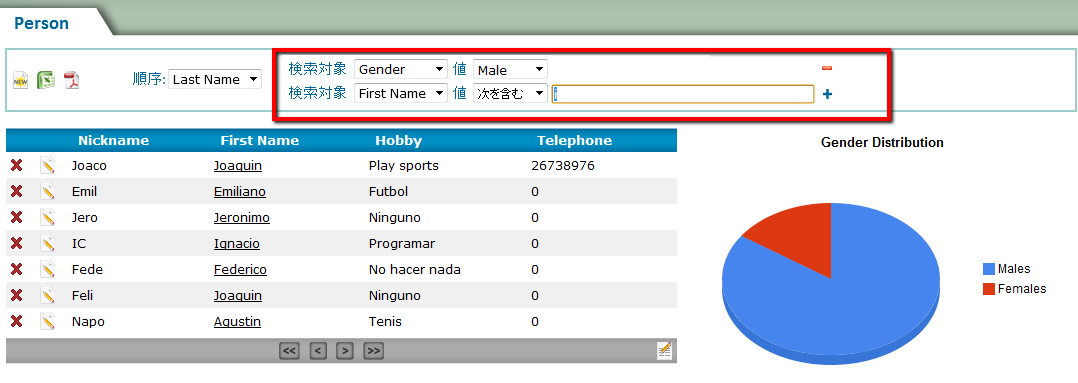Delete the Joaco row
1078x383 pixels.
click(16, 166)
